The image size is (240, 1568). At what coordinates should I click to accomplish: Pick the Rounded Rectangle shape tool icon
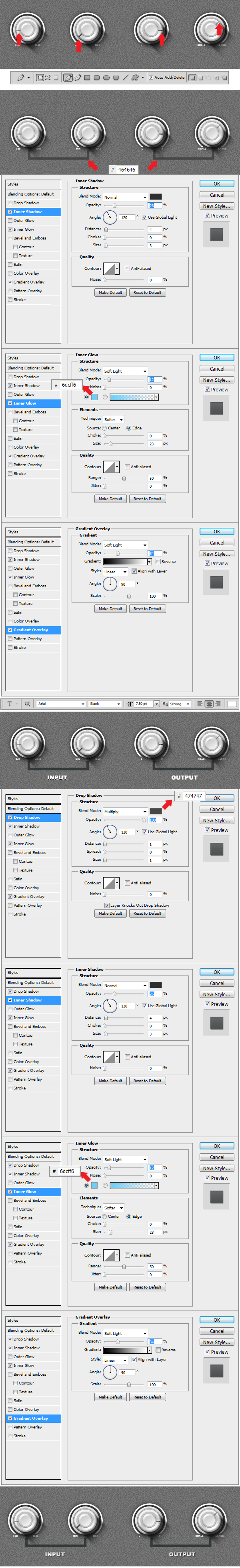click(97, 77)
